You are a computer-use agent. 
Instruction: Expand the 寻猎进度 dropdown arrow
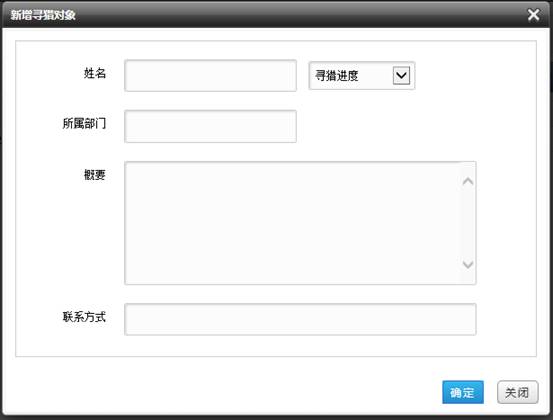[x=401, y=75]
